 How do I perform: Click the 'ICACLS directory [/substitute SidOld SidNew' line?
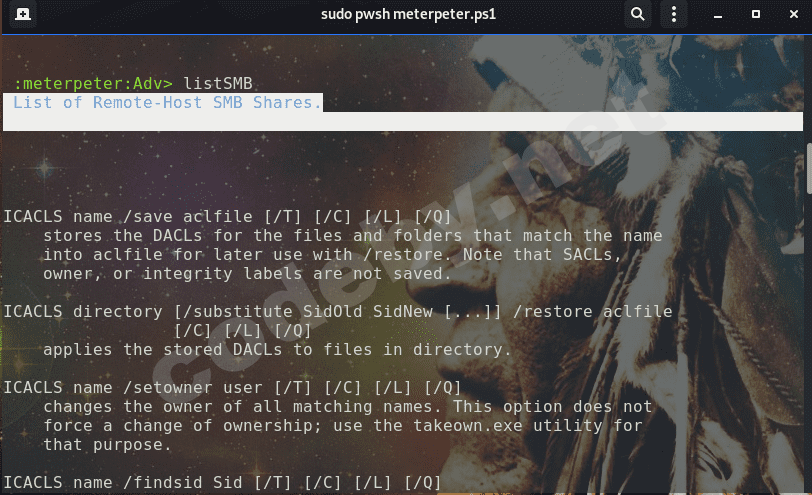338,311
